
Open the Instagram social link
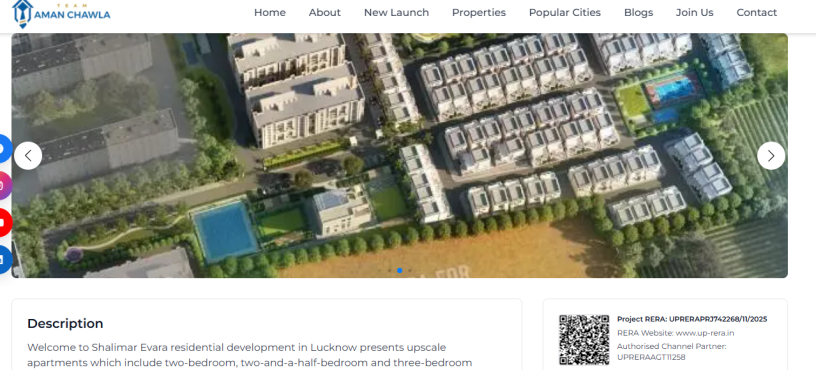(4, 185)
